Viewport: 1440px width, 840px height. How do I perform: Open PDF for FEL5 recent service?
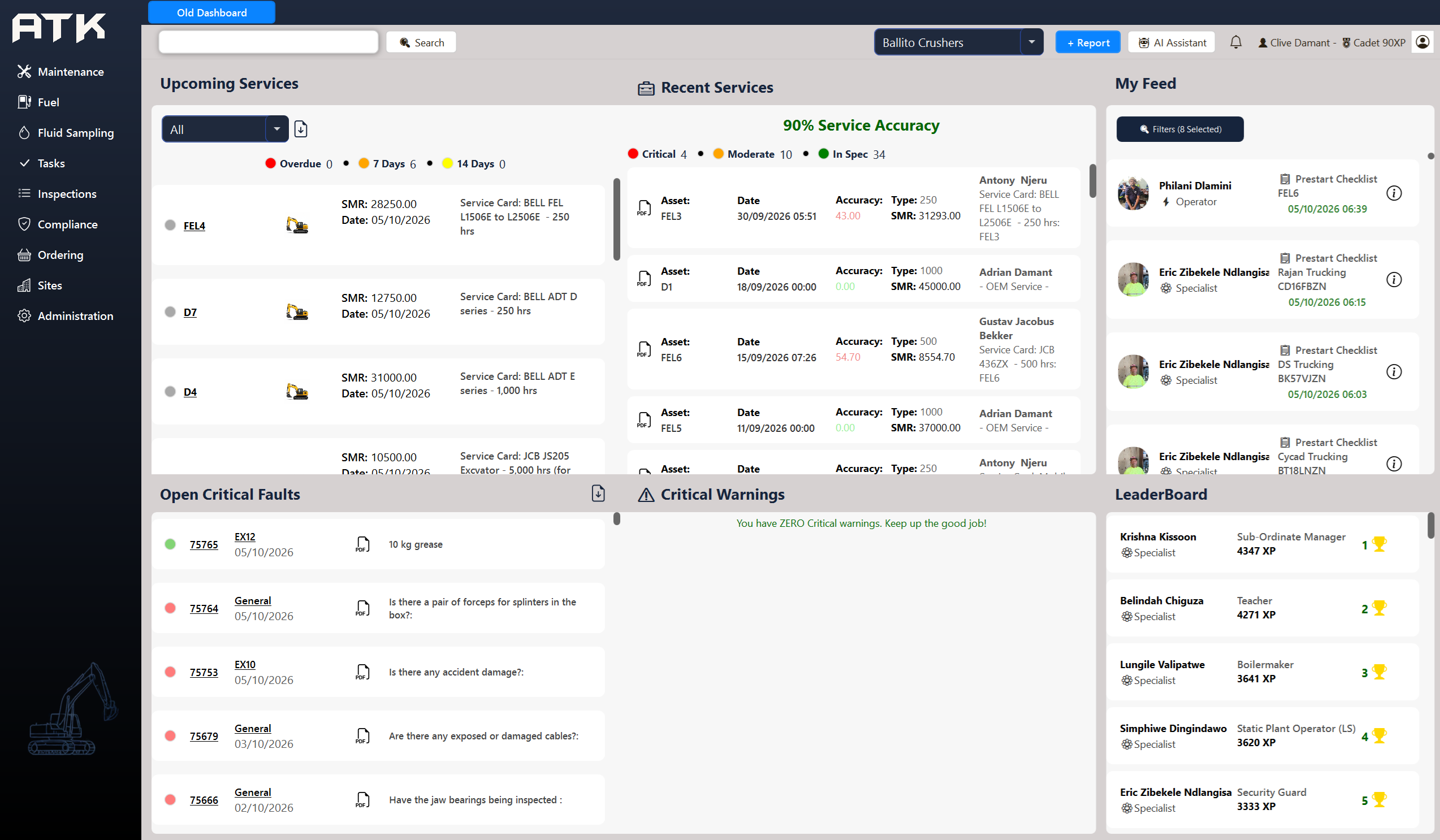pos(644,420)
